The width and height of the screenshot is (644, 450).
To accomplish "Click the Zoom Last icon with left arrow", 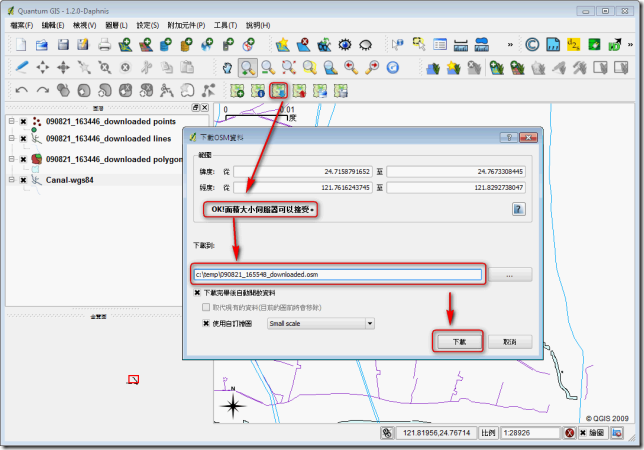I will coord(351,68).
